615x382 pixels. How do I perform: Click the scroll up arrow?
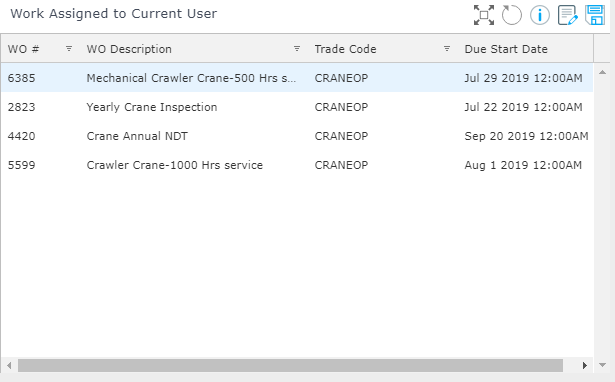tap(602, 72)
